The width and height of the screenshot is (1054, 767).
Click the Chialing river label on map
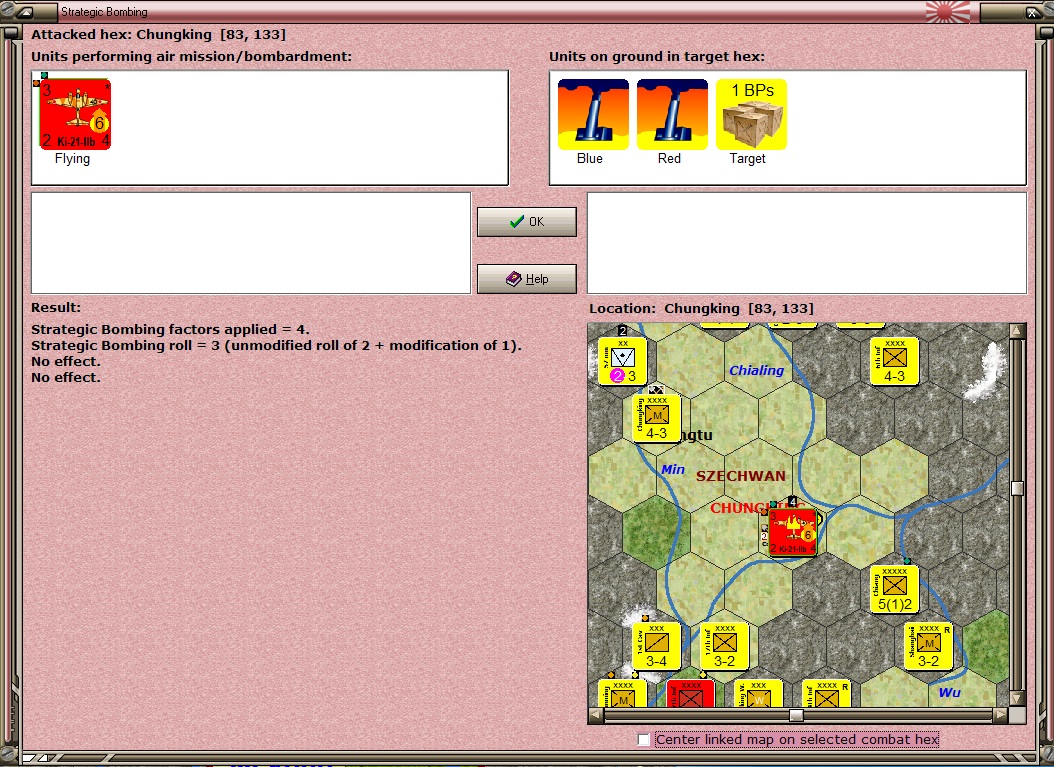(x=756, y=370)
